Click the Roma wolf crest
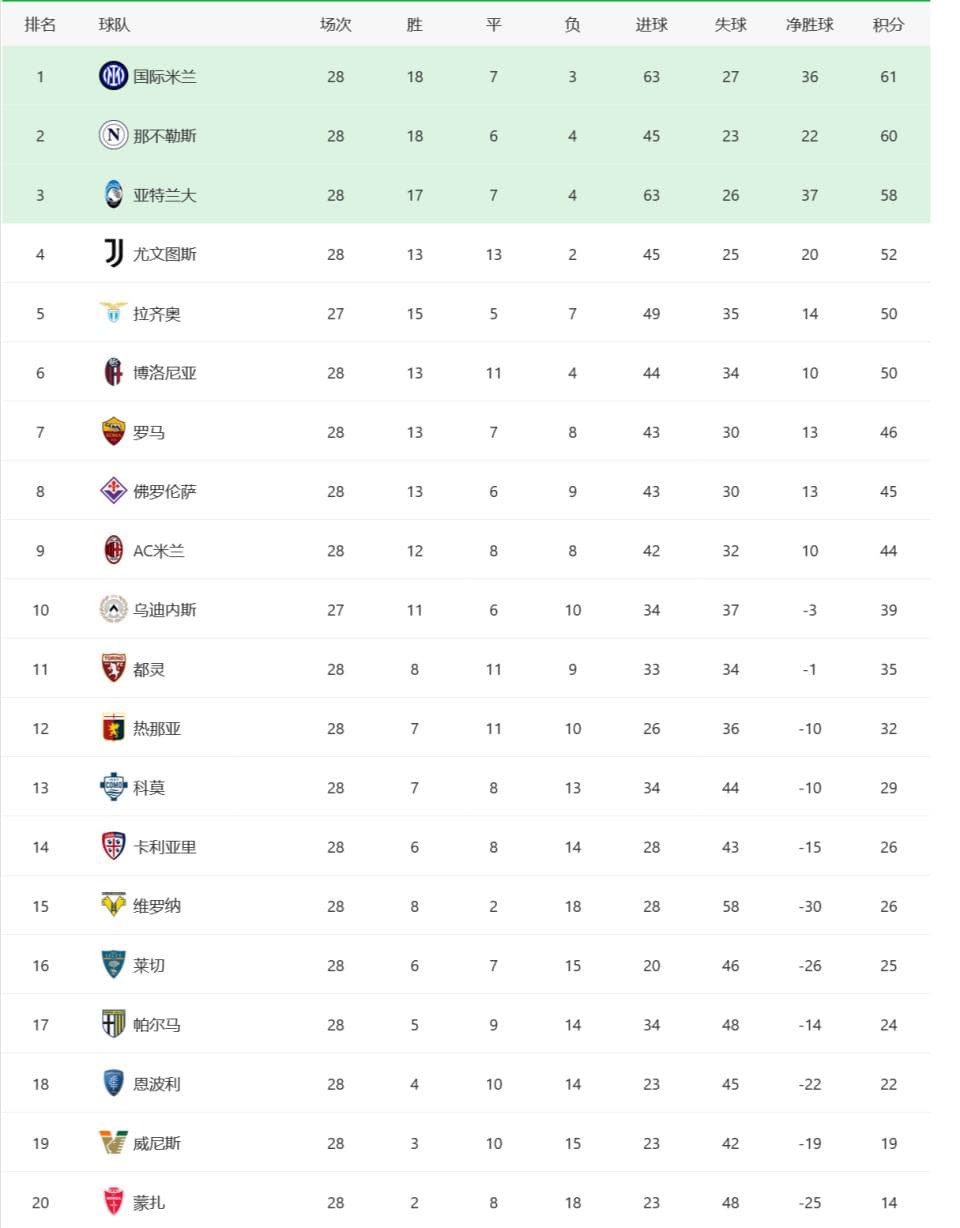The height and width of the screenshot is (1228, 960). [x=113, y=432]
